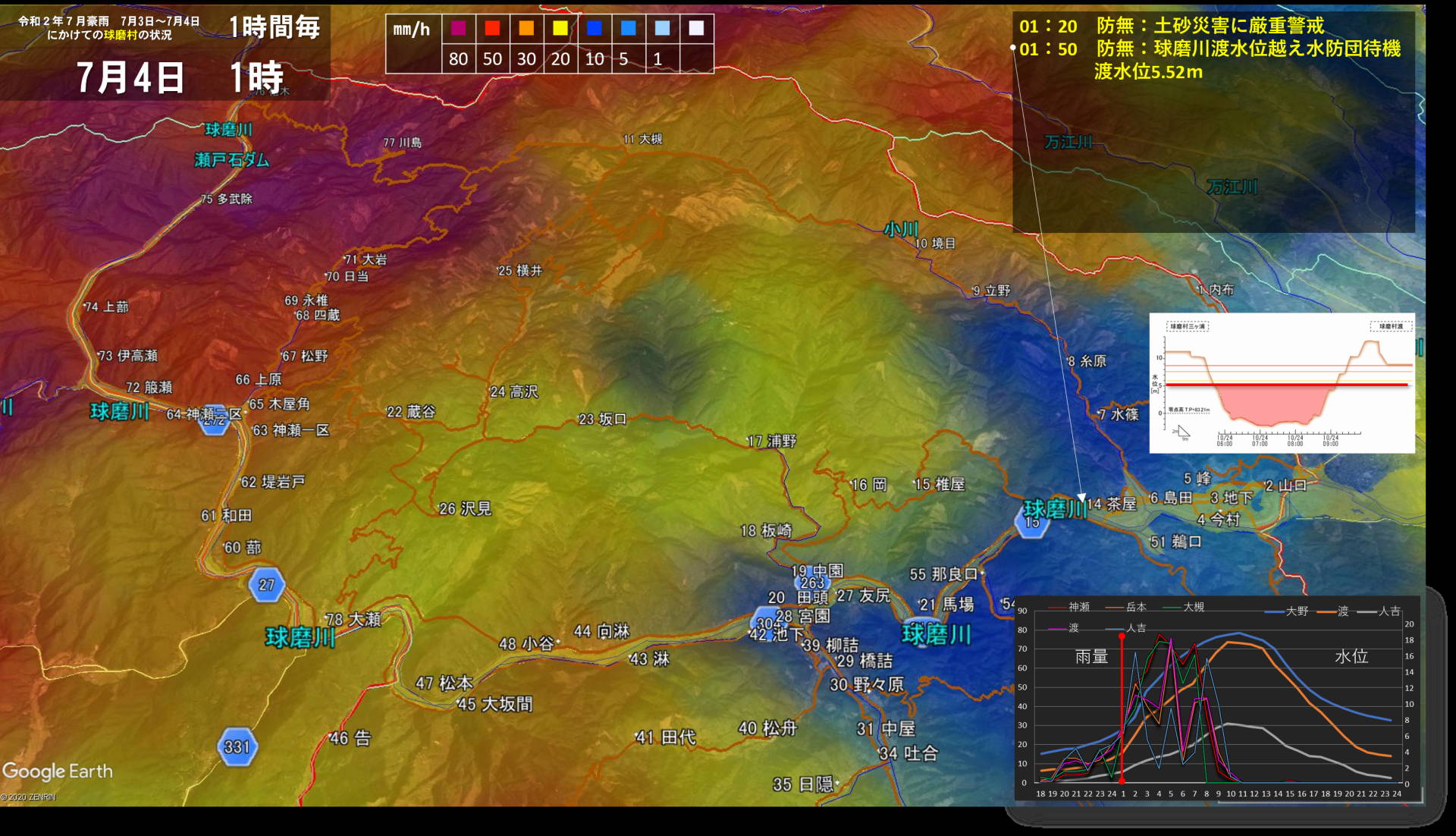This screenshot has width=1456, height=836.
Task: Click the red time marker in rainfall graph
Action: pos(1122,707)
